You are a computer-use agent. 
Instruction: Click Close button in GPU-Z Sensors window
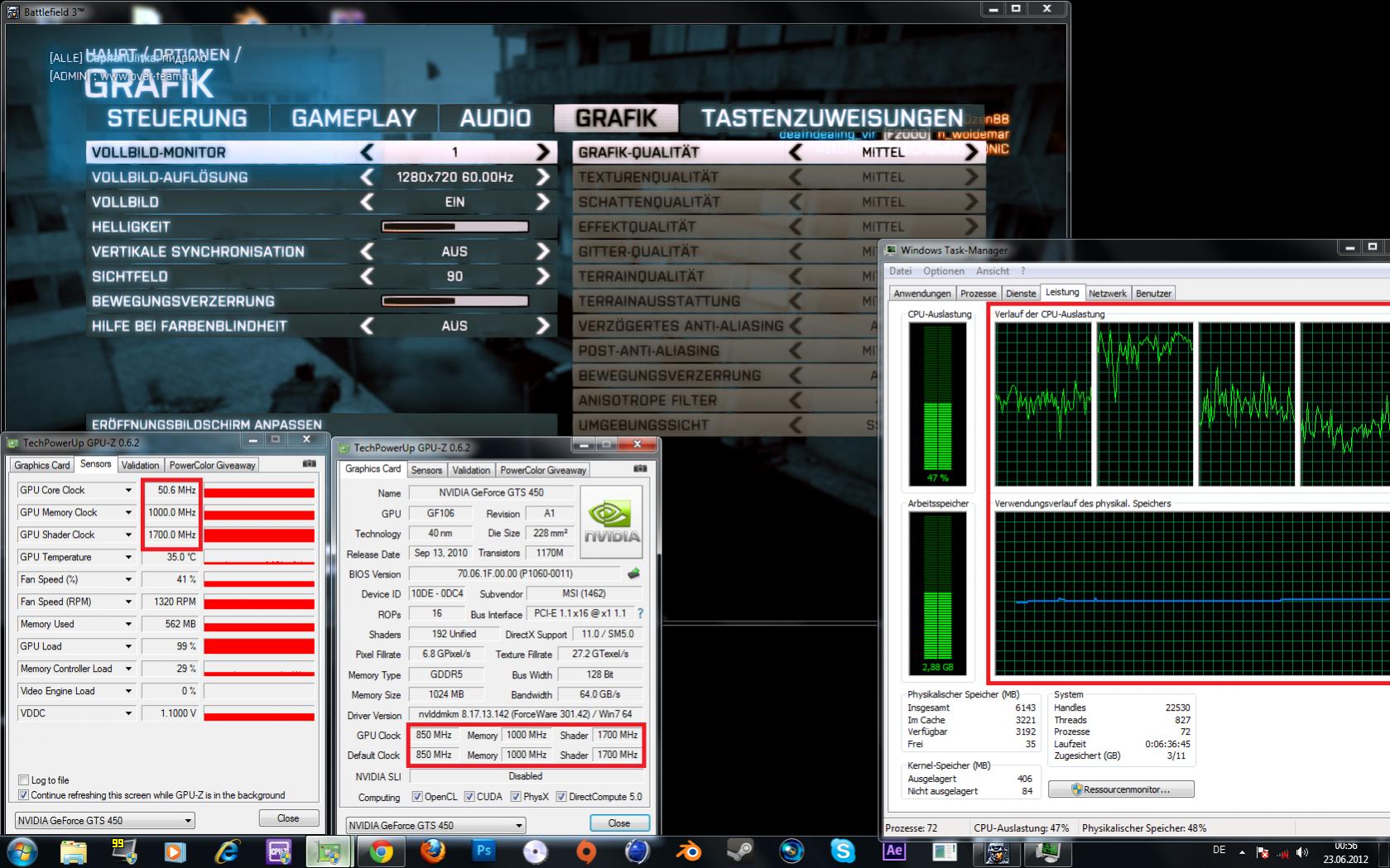288,818
